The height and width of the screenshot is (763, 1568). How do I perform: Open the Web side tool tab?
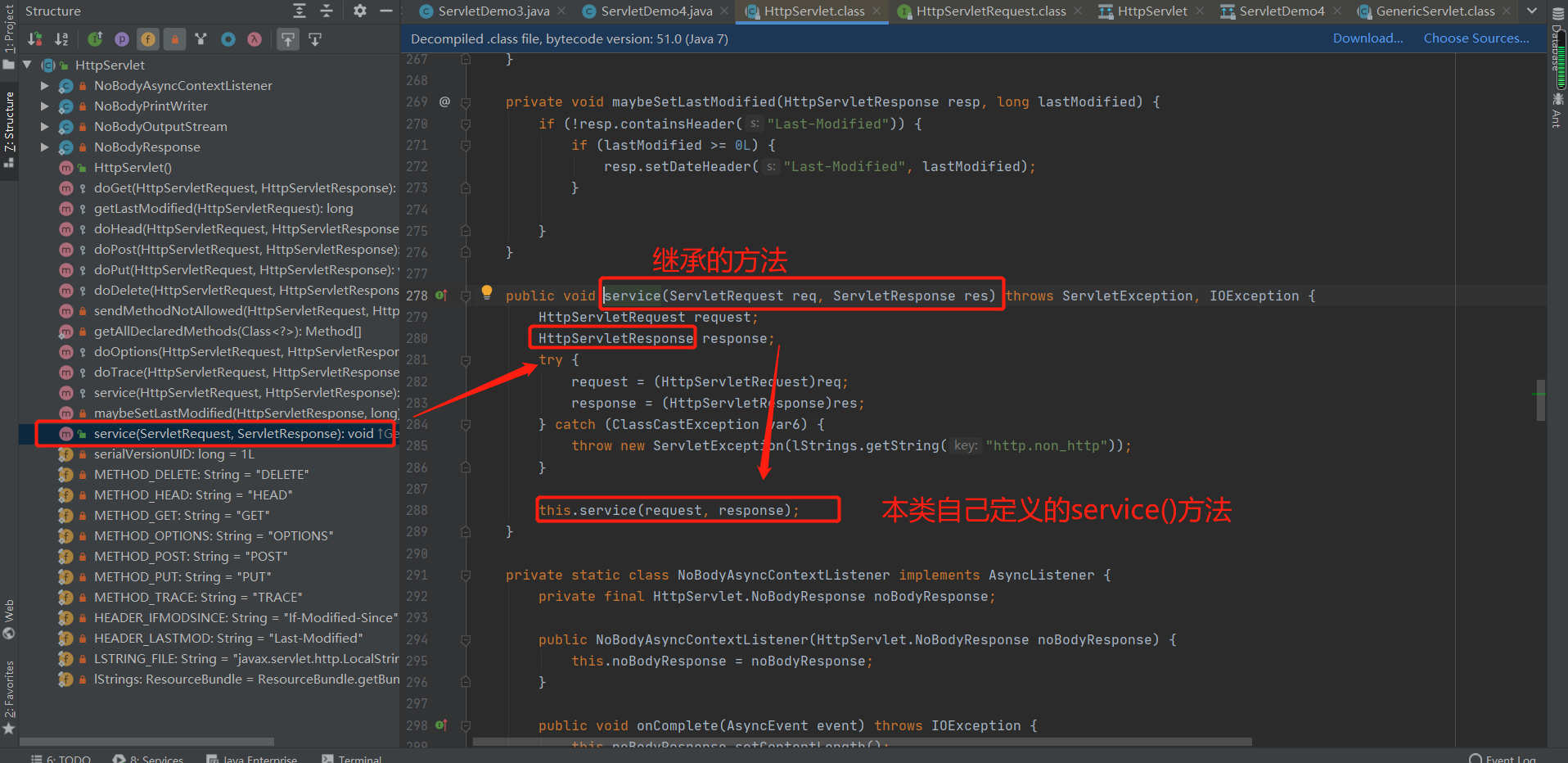[9, 619]
